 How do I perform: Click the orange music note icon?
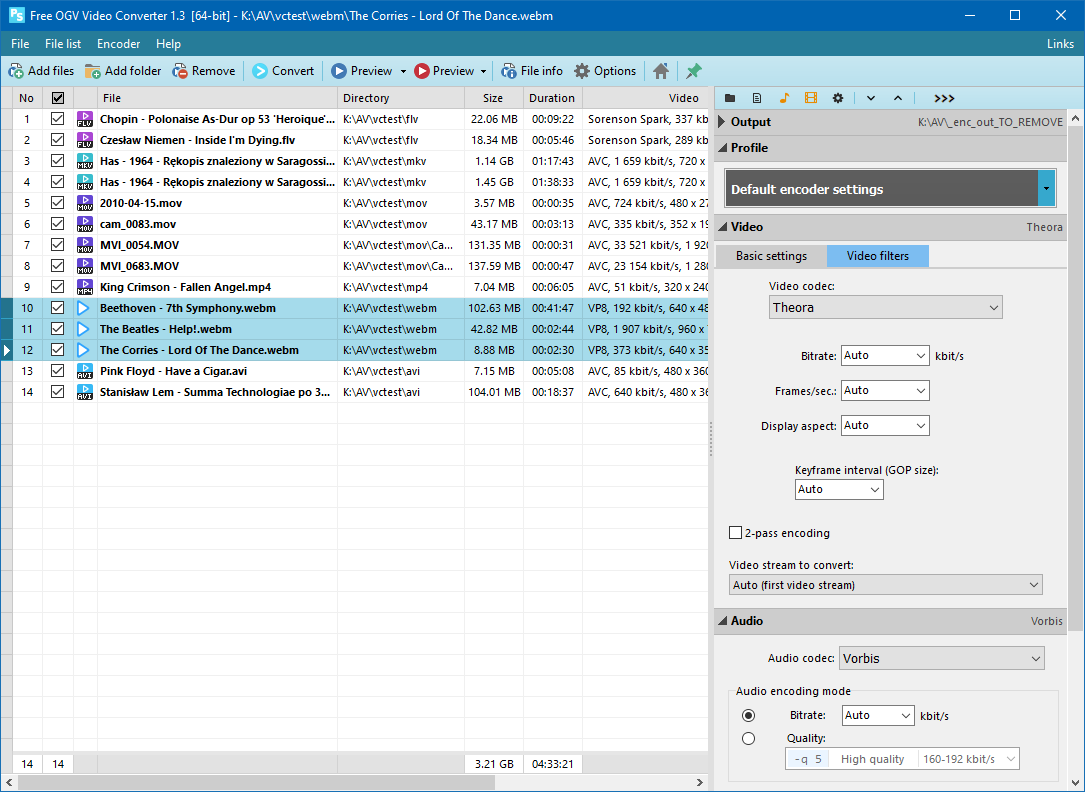pyautogui.click(x=783, y=98)
